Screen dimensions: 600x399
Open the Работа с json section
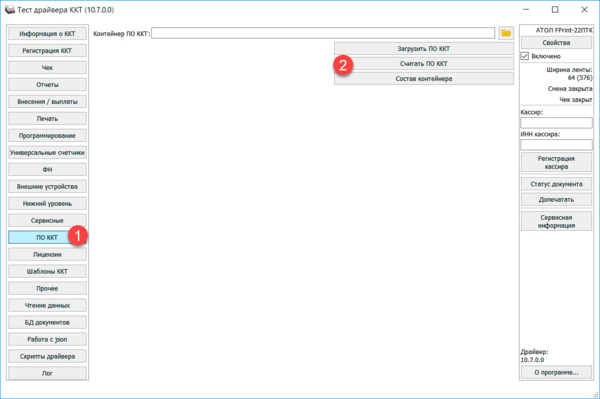(x=47, y=339)
